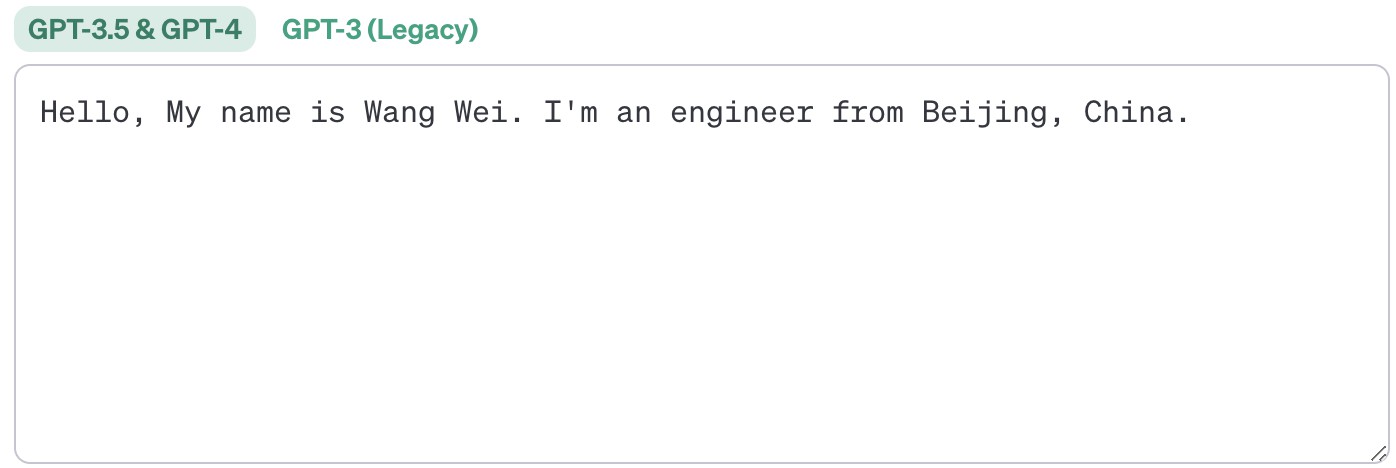Click the textarea resize handle icon
1396x468 pixels.
1377,453
